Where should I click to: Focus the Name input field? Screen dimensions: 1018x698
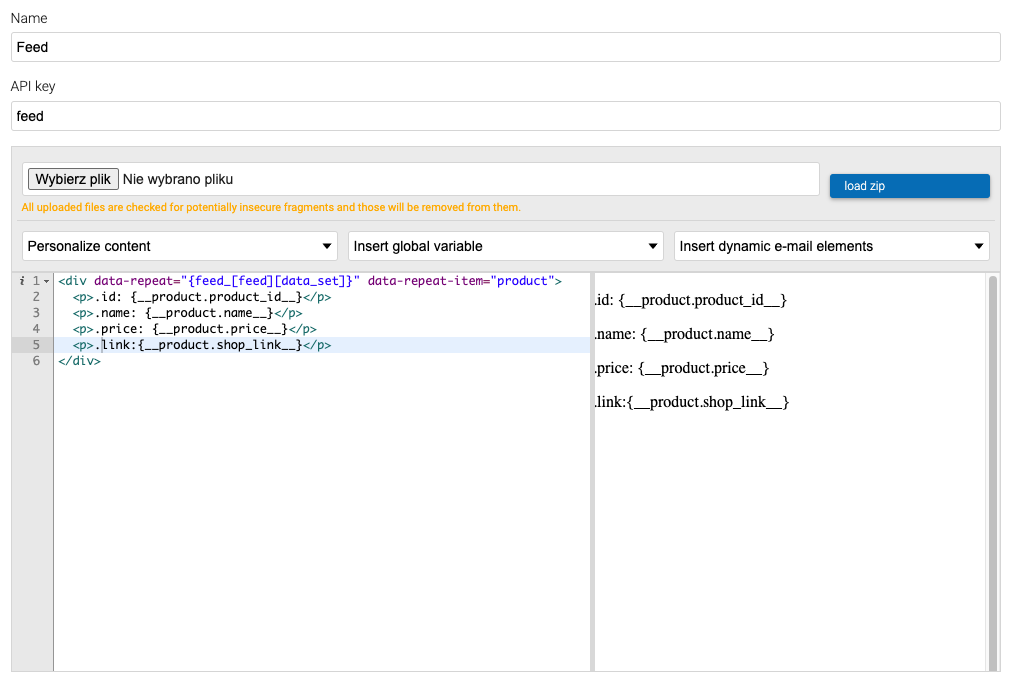[x=505, y=47]
